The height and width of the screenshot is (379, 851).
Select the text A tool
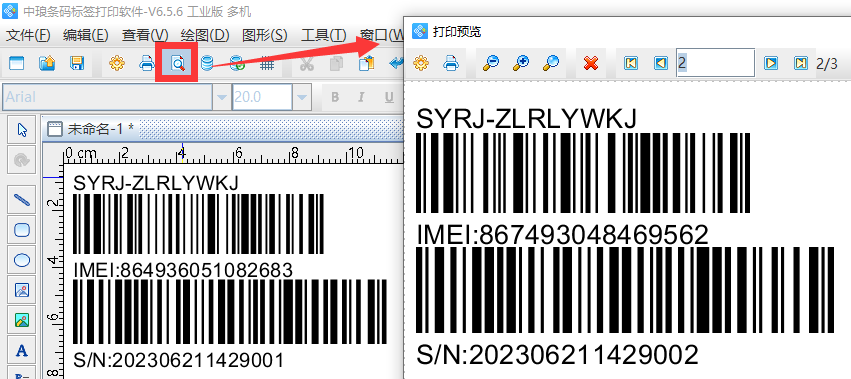pyautogui.click(x=22, y=350)
